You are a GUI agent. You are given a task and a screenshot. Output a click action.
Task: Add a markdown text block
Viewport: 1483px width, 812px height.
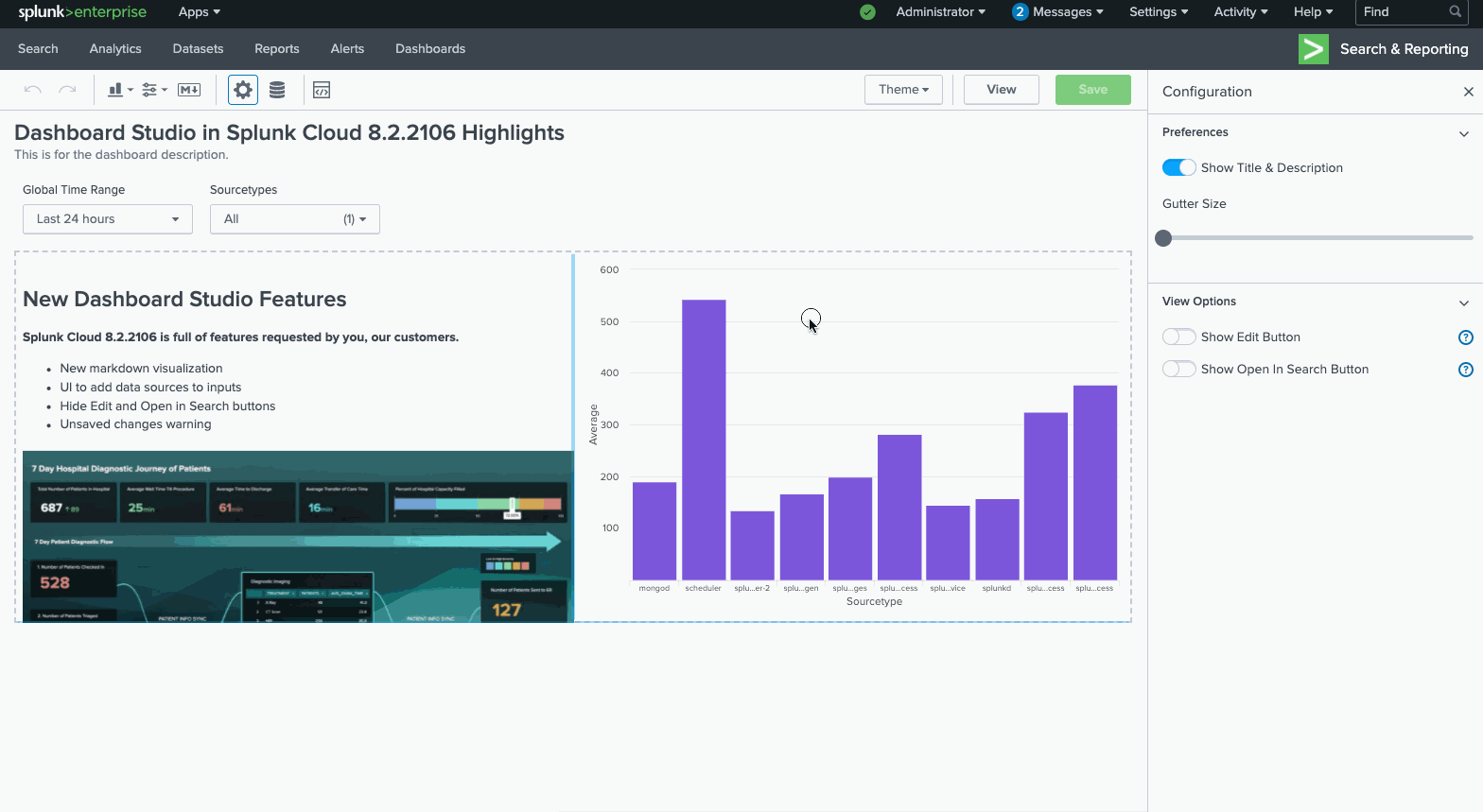[x=189, y=90]
